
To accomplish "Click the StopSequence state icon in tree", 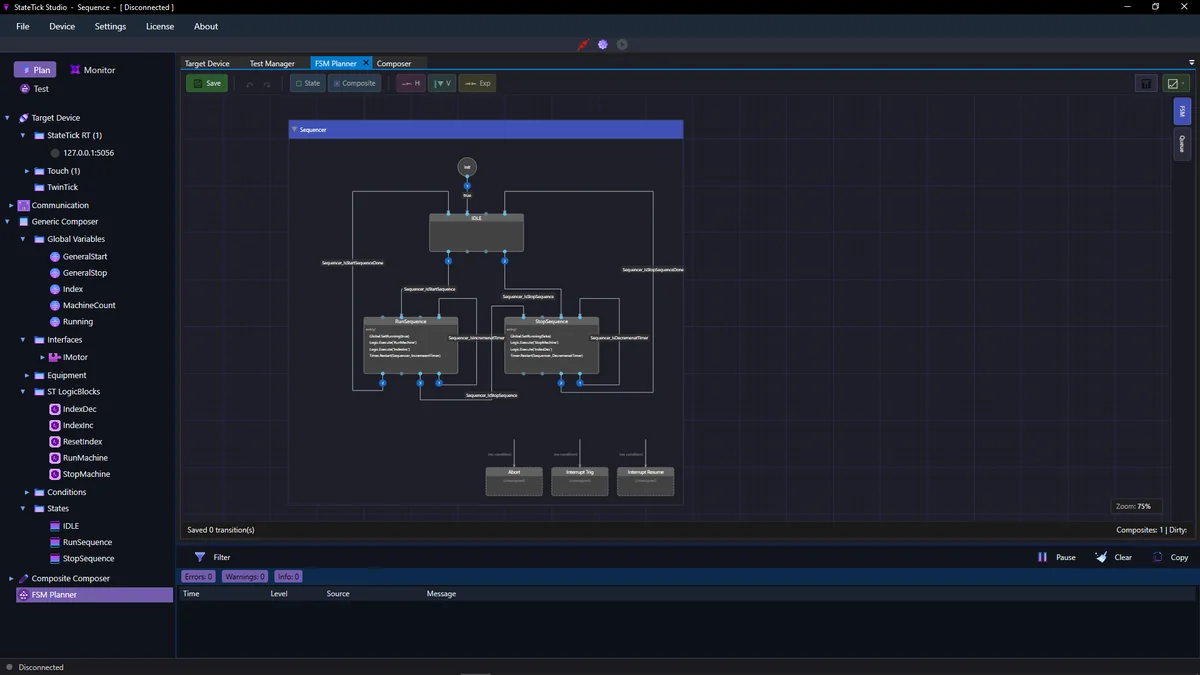I will click(x=55, y=558).
